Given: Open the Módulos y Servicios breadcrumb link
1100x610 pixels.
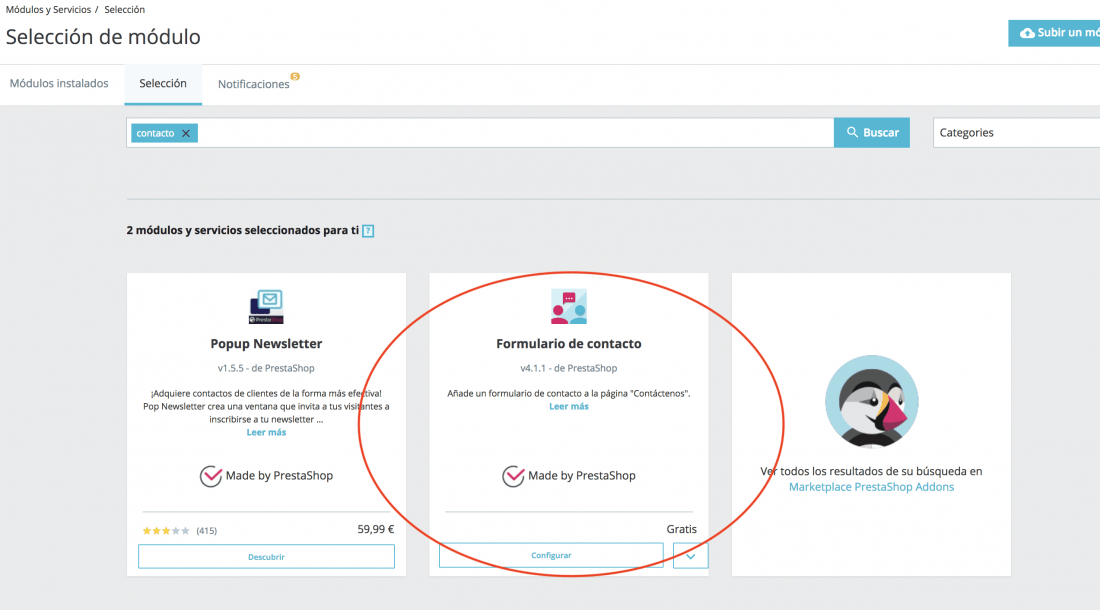Looking at the screenshot, I should point(48,10).
